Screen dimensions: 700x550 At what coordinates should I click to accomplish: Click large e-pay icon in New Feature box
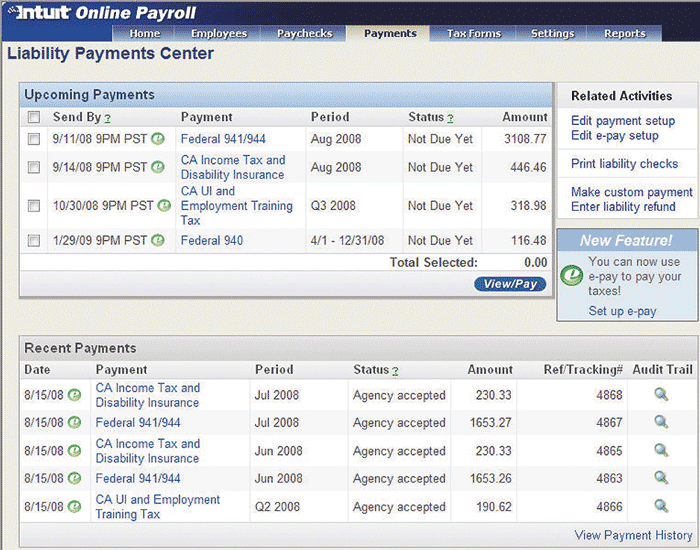tap(573, 275)
